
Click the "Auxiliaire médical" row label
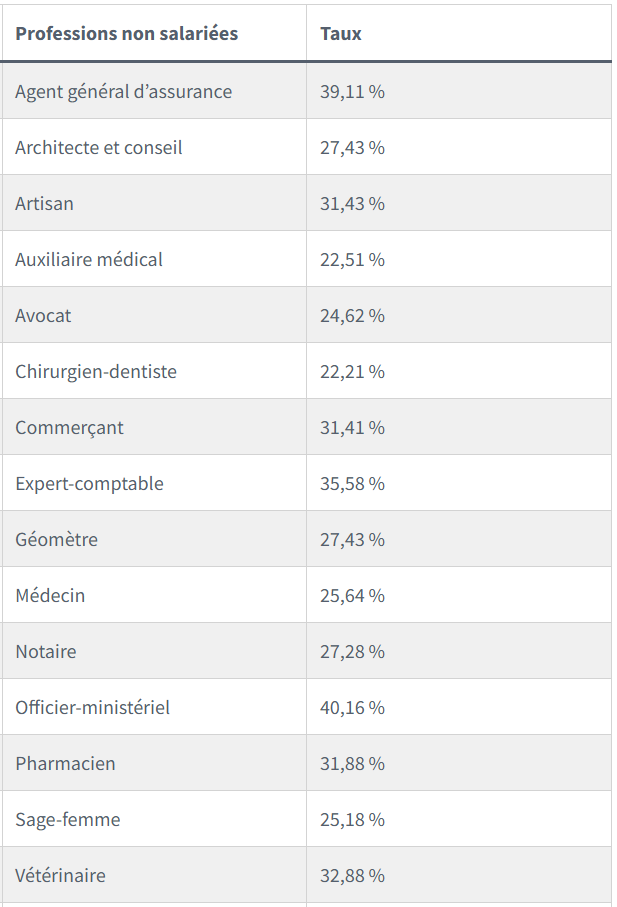coord(89,260)
